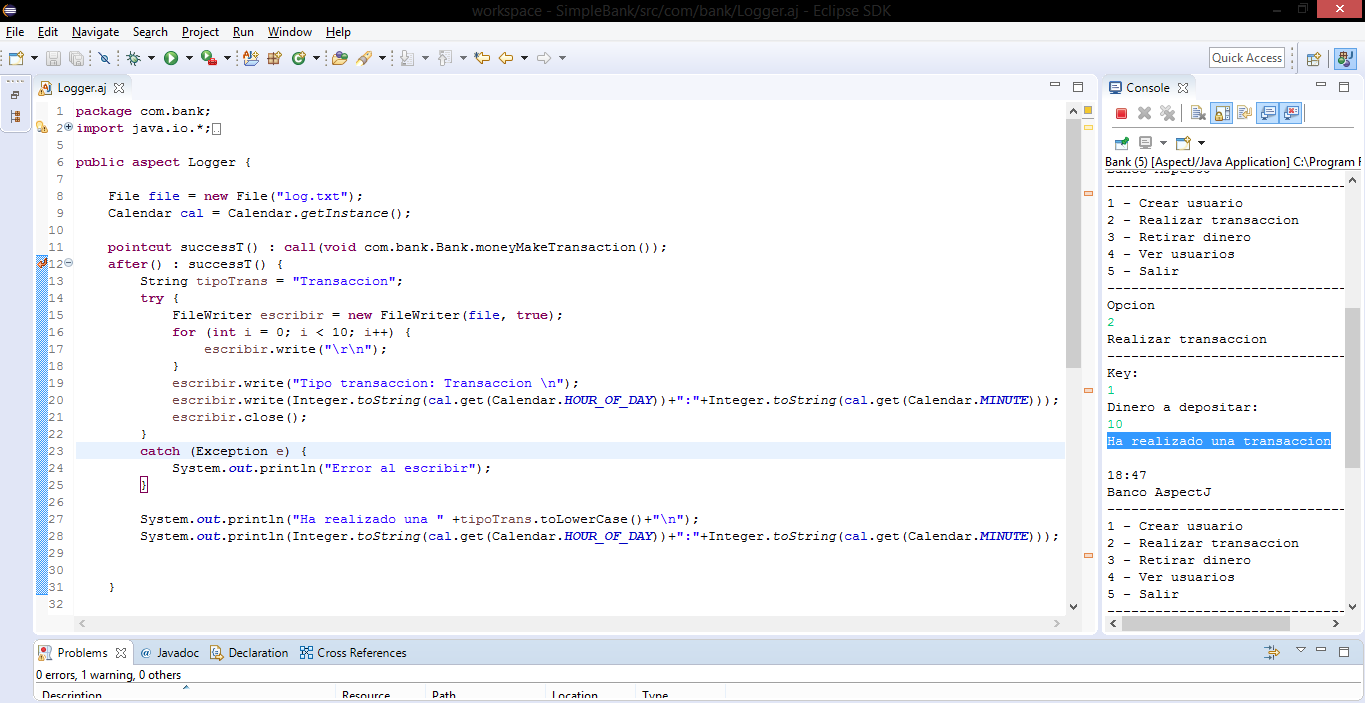Image resolution: width=1365 pixels, height=703 pixels.
Task: Save all open editors
Action: (77, 57)
